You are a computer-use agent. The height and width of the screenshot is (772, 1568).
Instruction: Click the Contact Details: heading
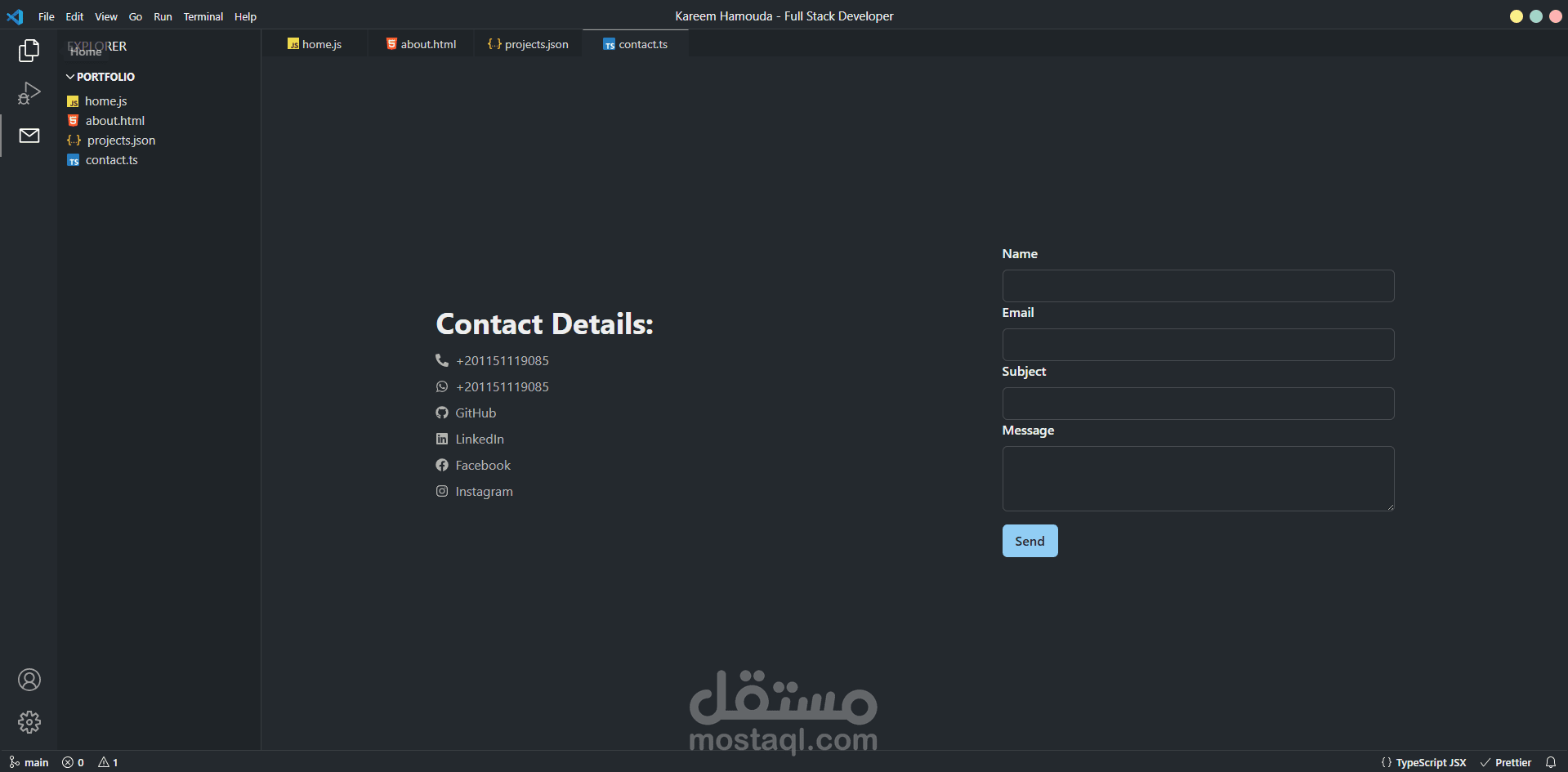click(x=544, y=324)
